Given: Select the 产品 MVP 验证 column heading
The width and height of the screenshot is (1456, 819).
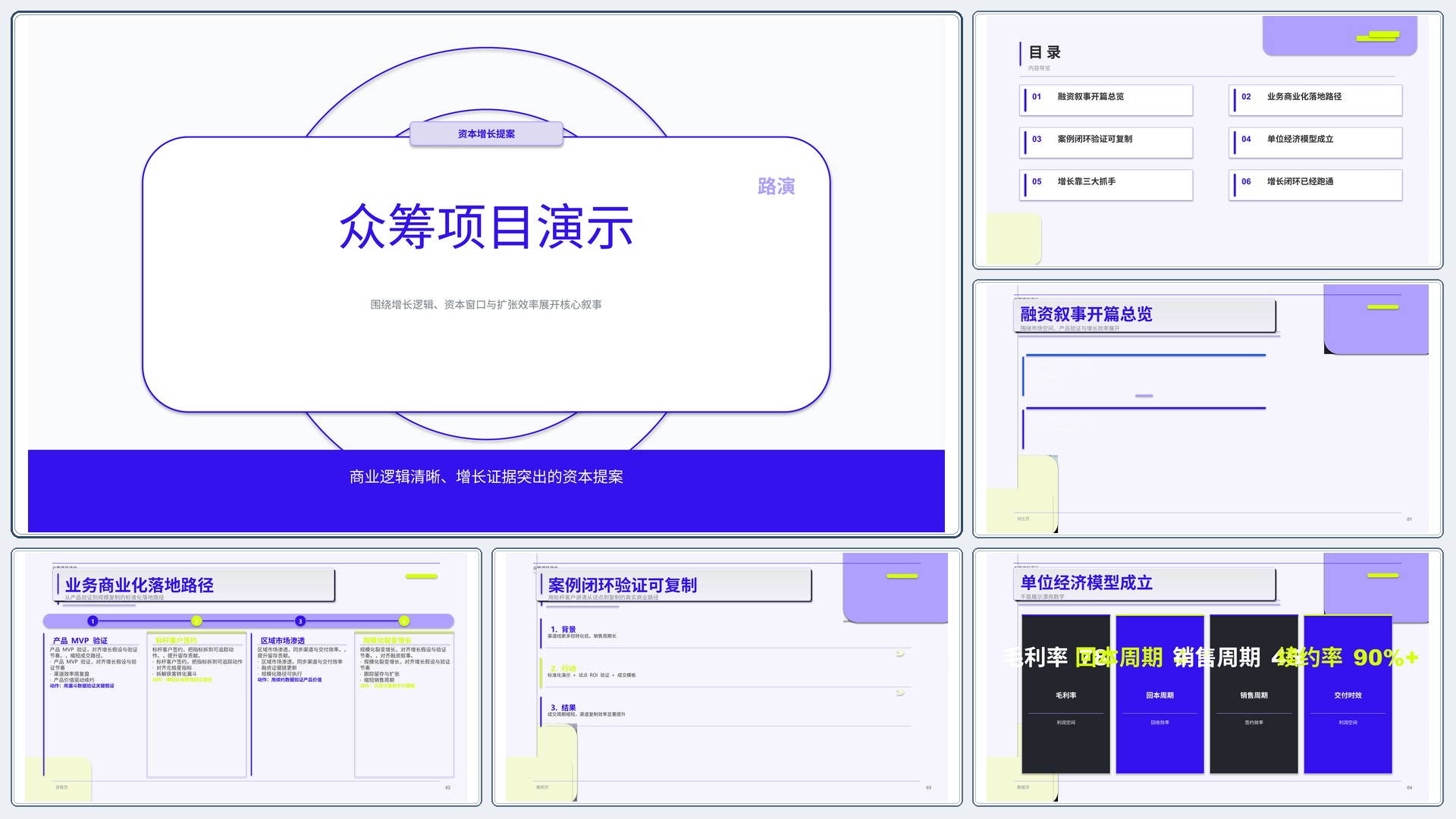Looking at the screenshot, I should [x=80, y=641].
